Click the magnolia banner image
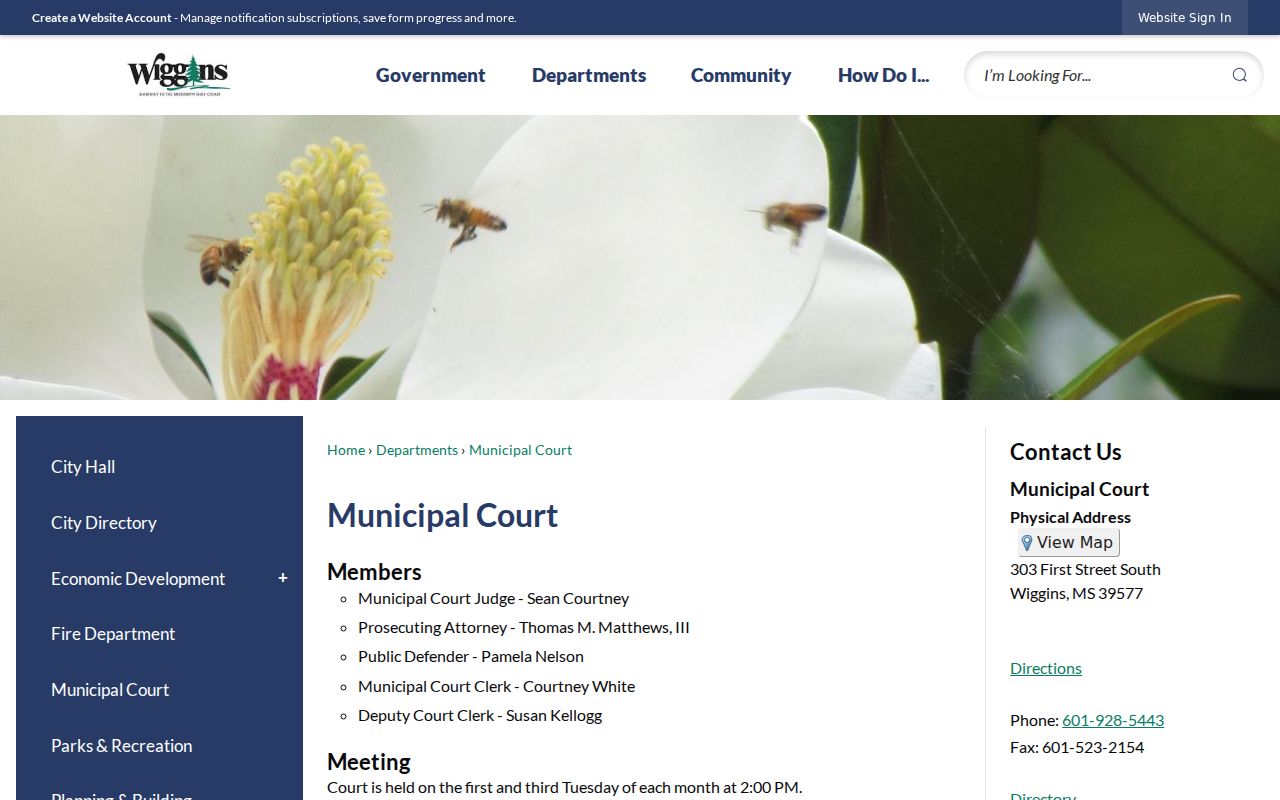1280x800 pixels. pos(640,257)
